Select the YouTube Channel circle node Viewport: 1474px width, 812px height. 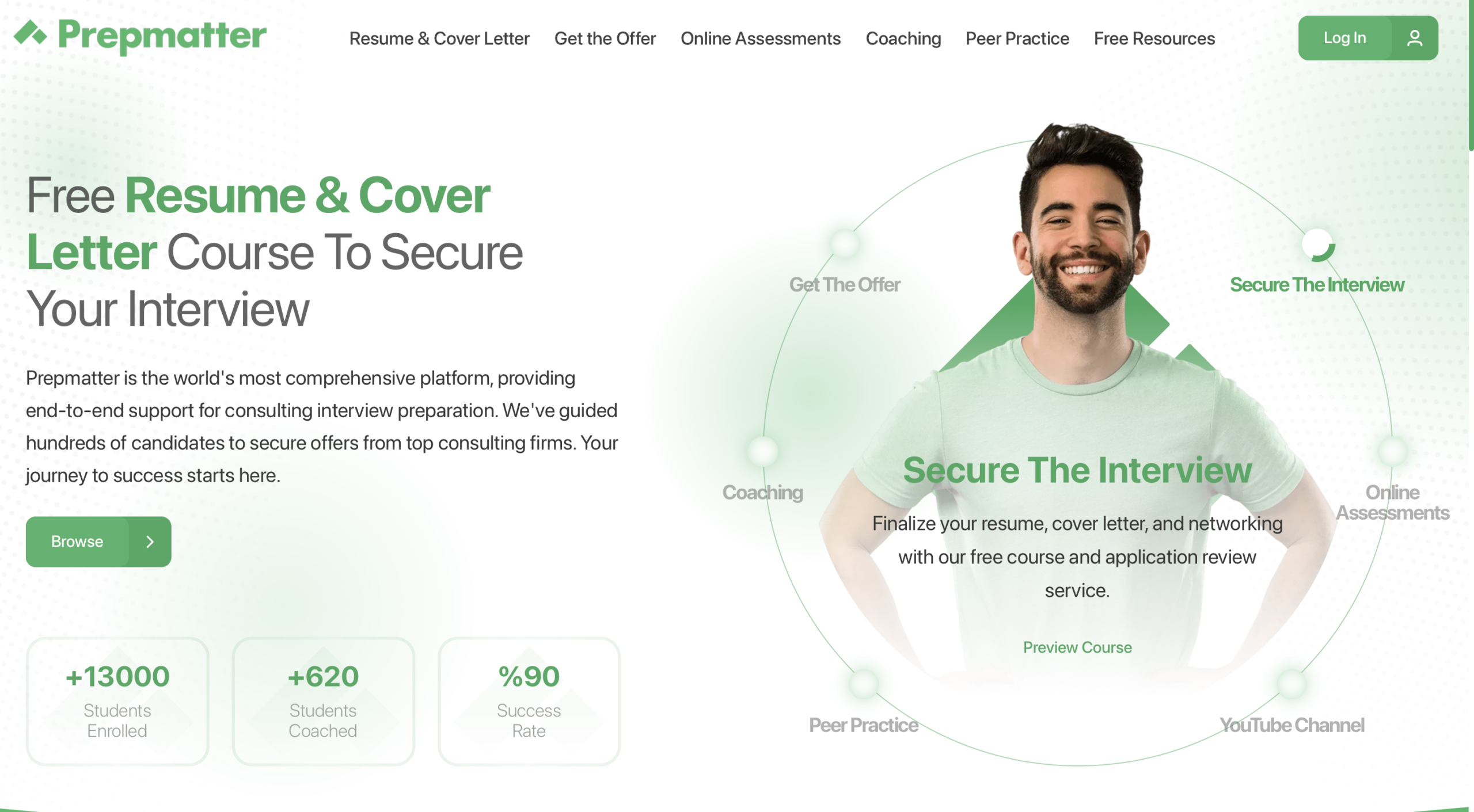(x=1292, y=684)
